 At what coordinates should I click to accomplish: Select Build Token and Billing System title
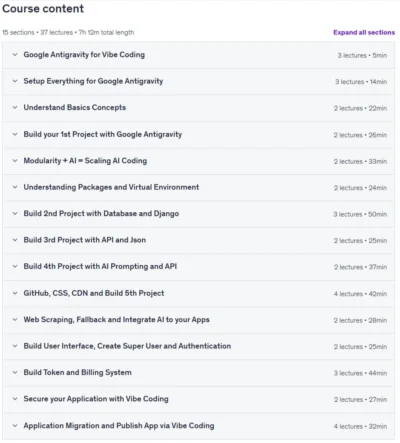pyautogui.click(x=77, y=372)
